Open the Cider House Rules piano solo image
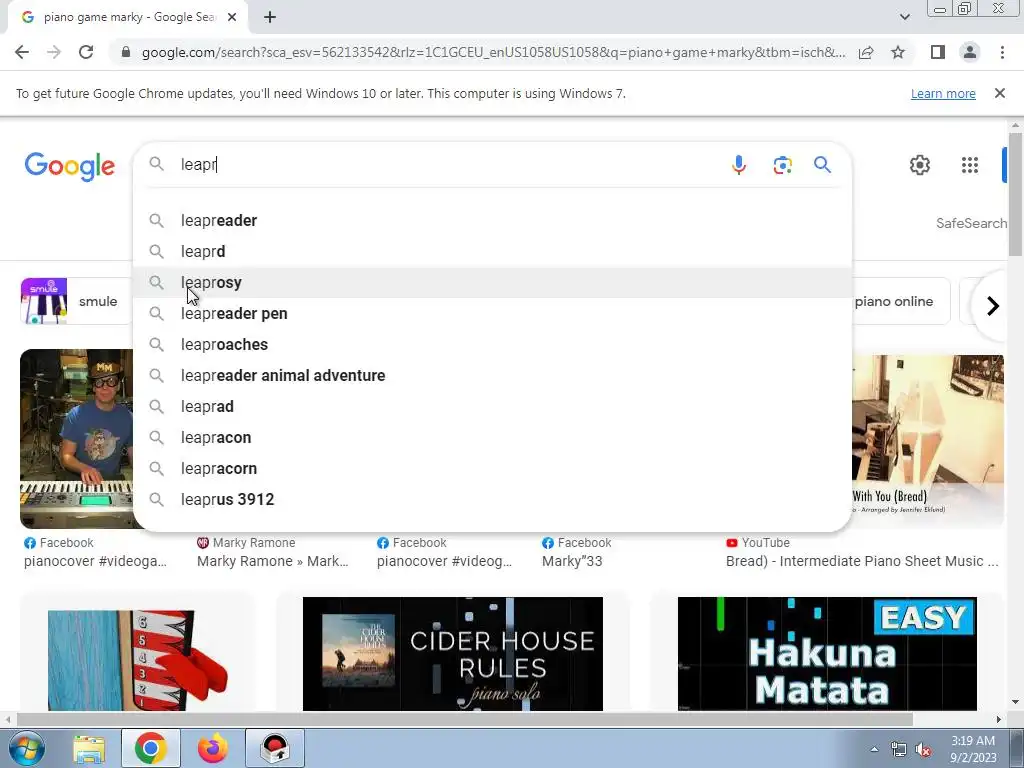1024x768 pixels. click(453, 654)
